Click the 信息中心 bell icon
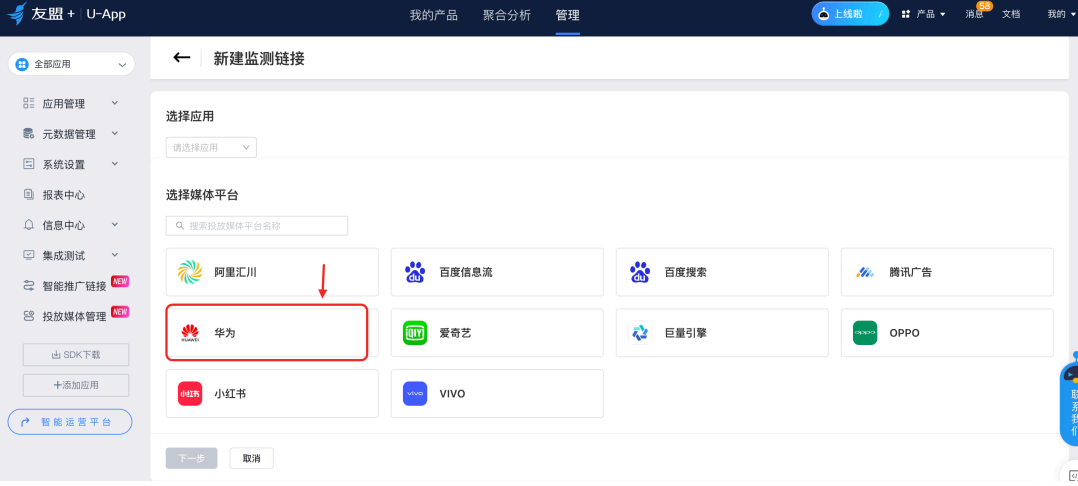1078x486 pixels. coord(28,225)
